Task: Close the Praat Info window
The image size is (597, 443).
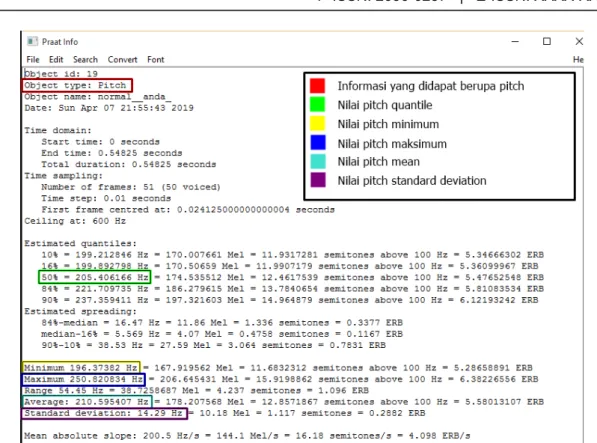Action: [579, 41]
